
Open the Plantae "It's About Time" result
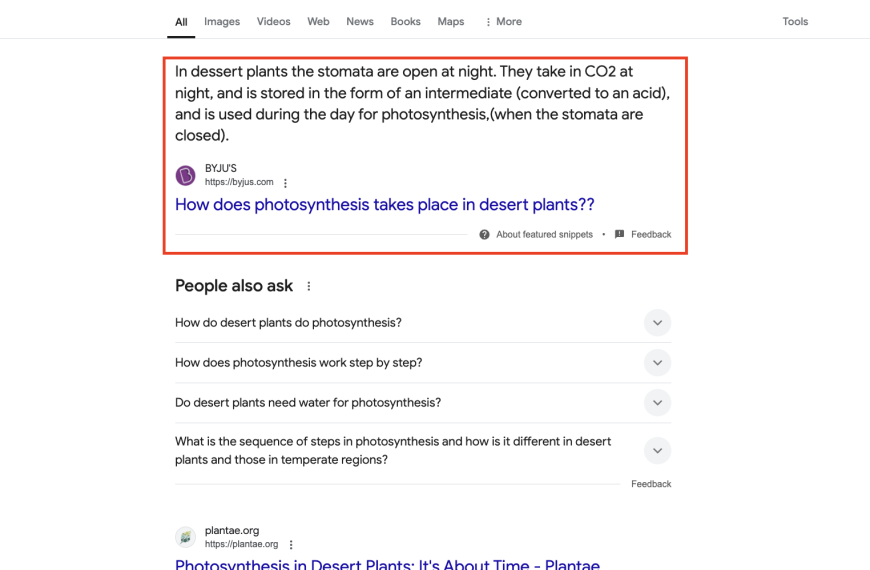[x=387, y=564]
